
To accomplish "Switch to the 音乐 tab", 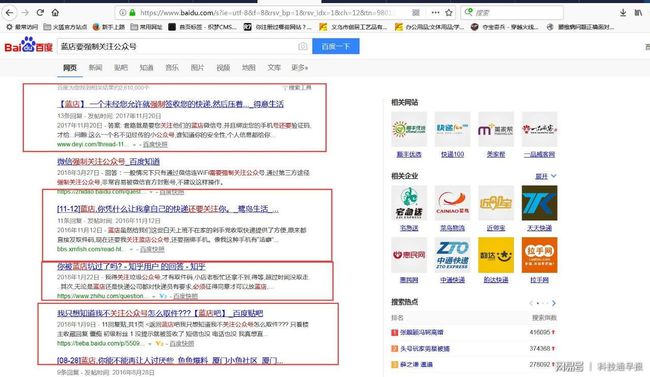I will 172,67.
